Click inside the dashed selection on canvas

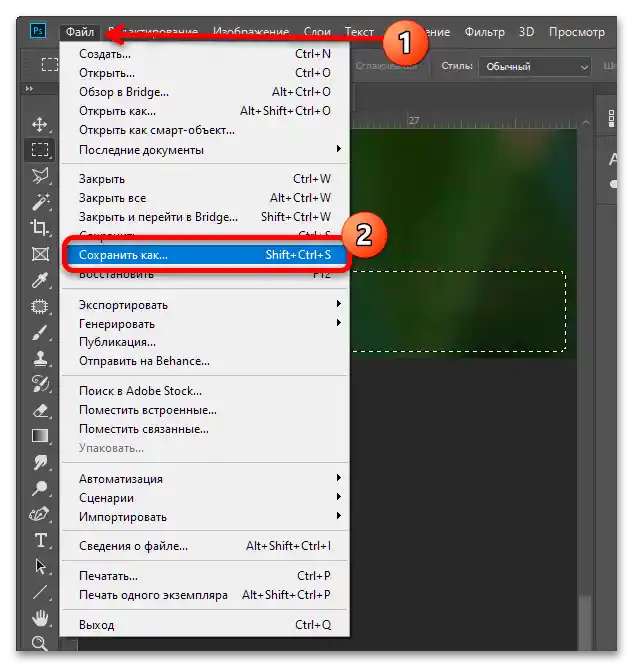click(x=459, y=311)
